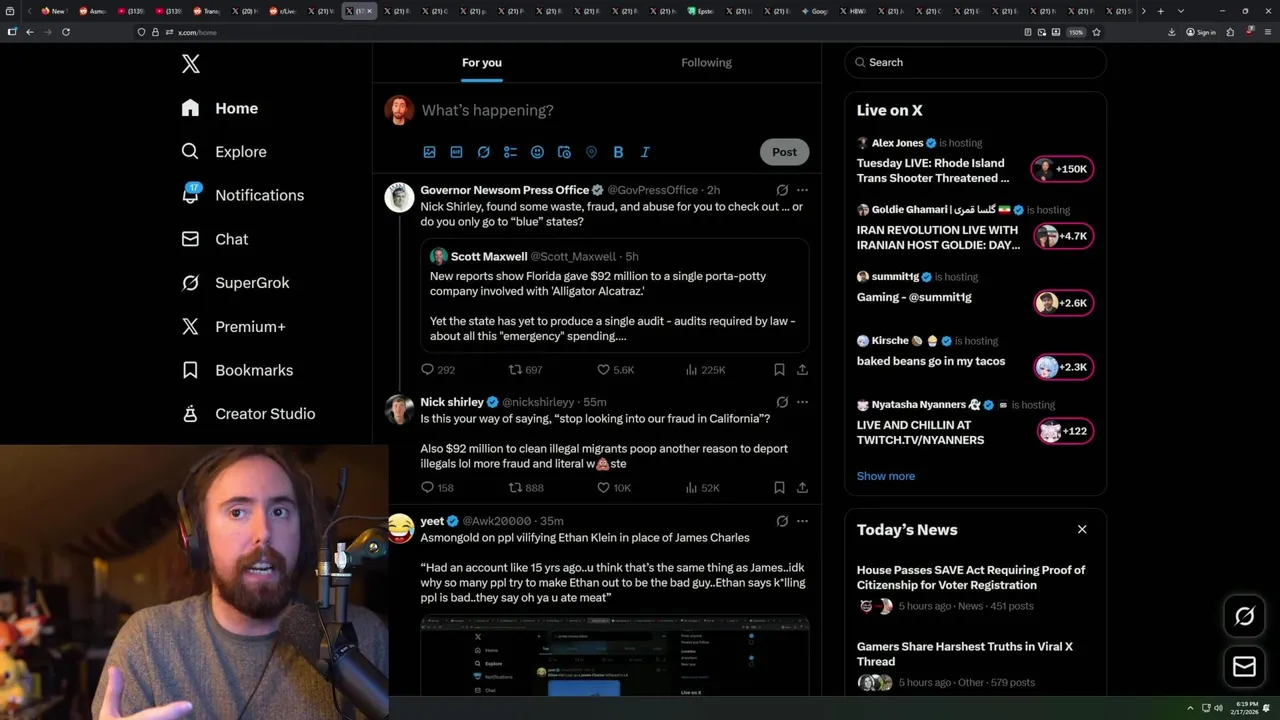
Task: View 52K analytics on Nick shirley post
Action: 703,488
